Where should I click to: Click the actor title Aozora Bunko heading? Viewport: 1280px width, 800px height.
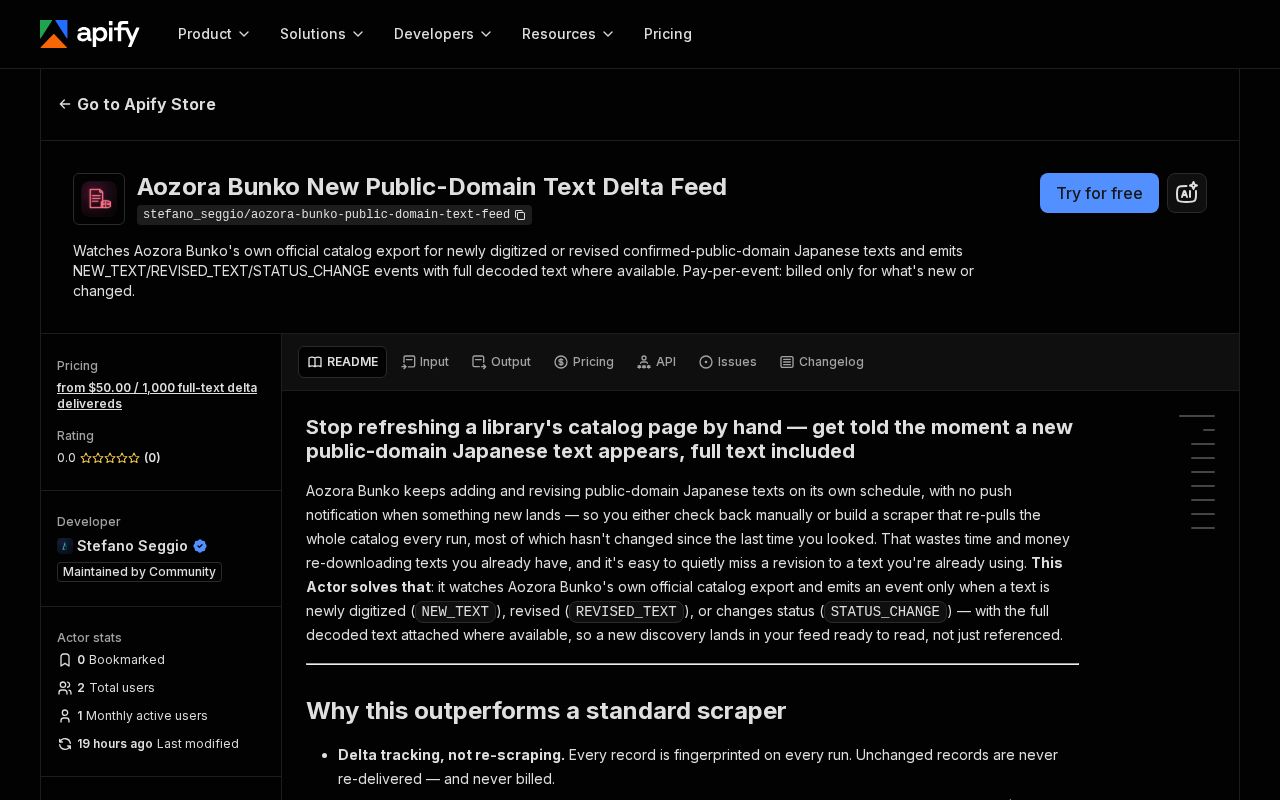432,187
